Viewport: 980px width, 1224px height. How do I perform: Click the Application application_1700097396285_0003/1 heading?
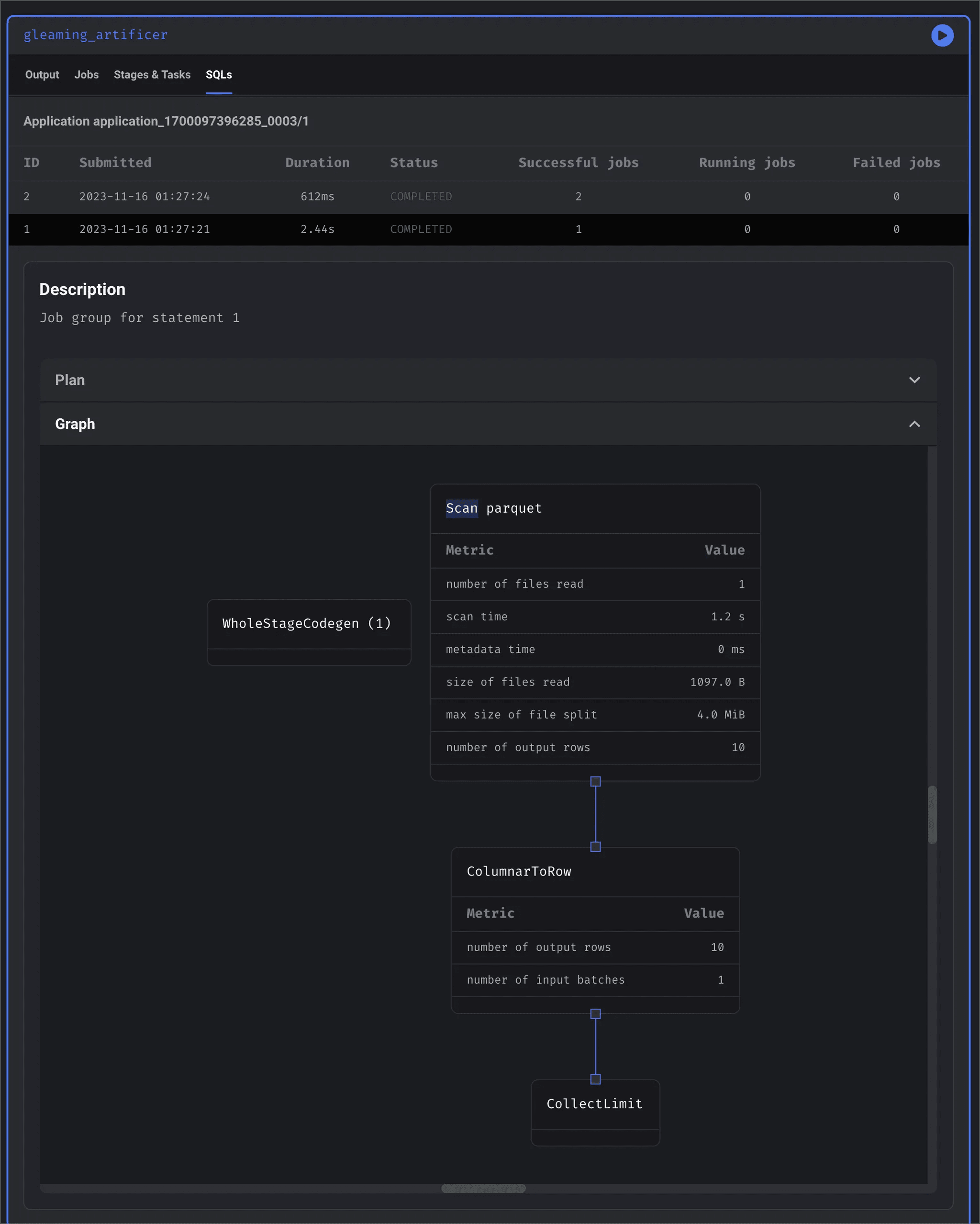tap(166, 121)
